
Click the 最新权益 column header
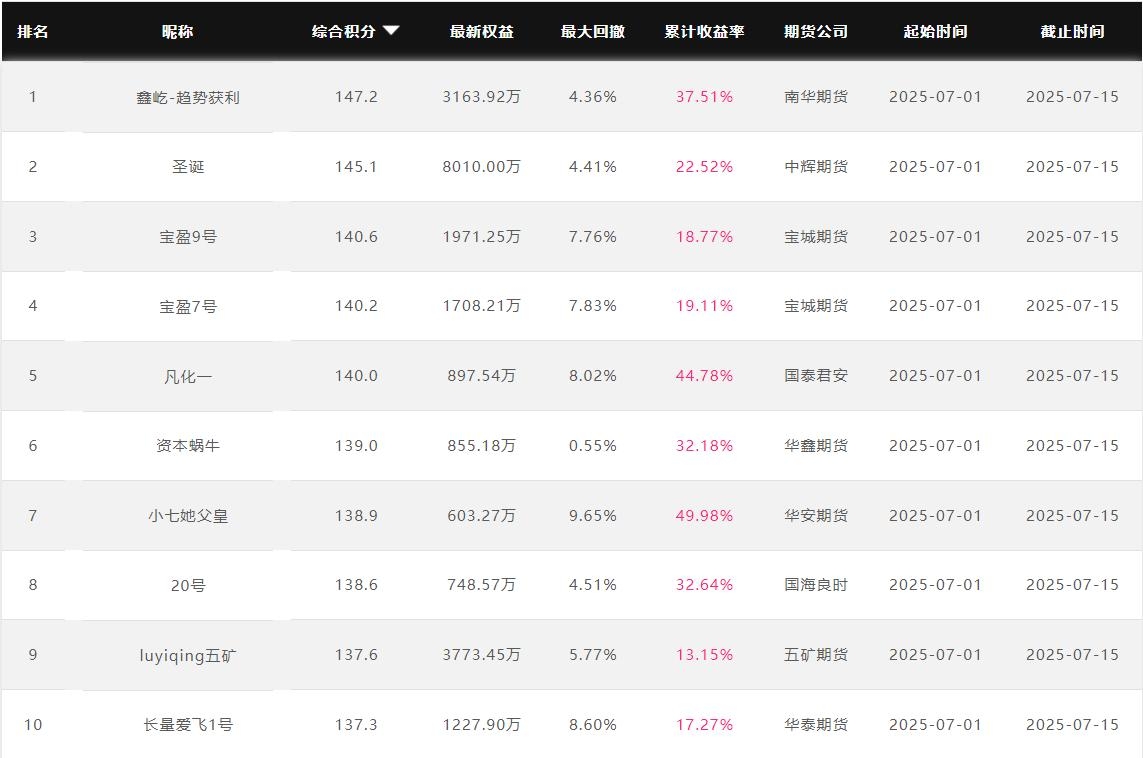point(482,31)
